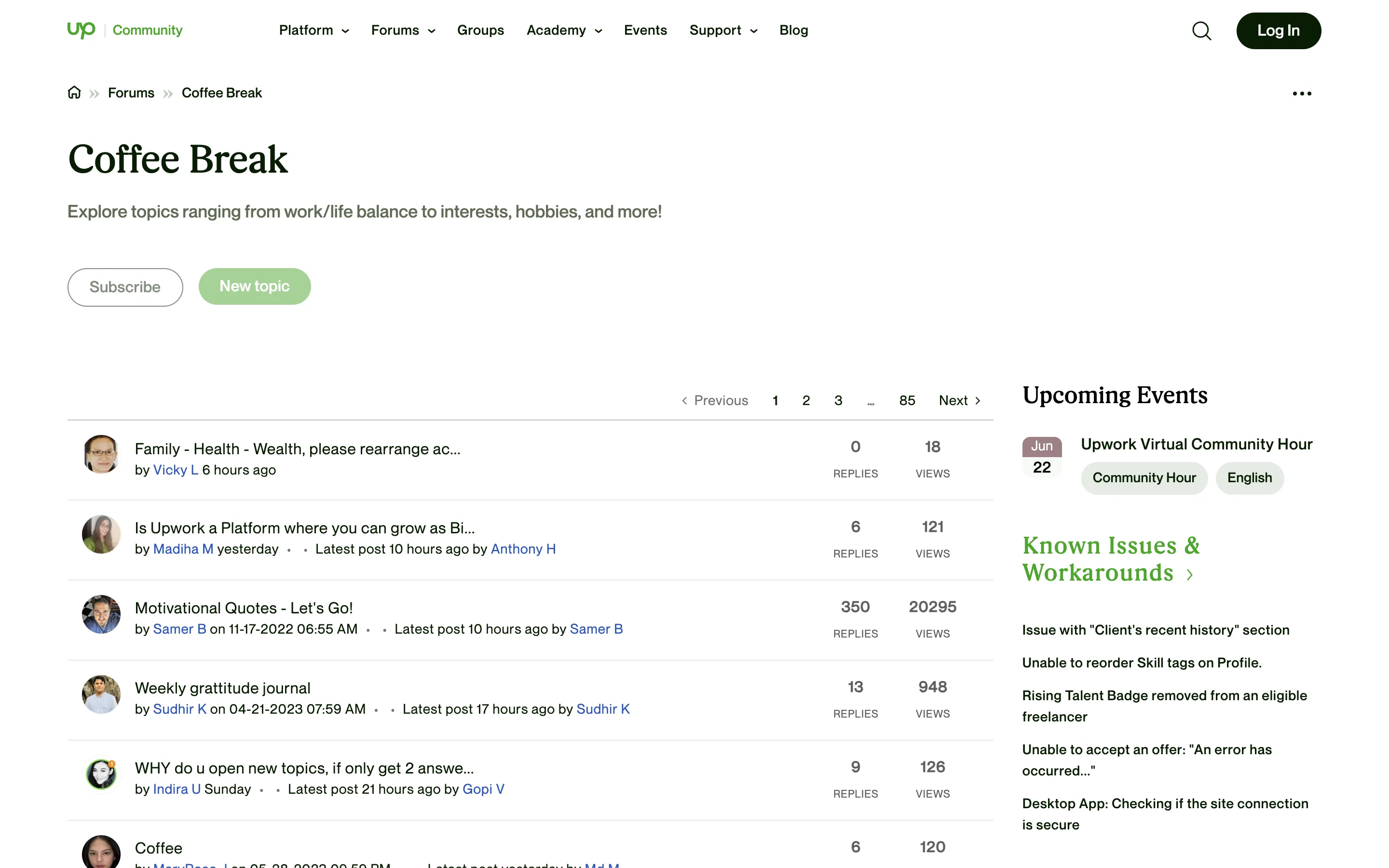
Task: Click the Upwork logo icon
Action: tap(81, 30)
